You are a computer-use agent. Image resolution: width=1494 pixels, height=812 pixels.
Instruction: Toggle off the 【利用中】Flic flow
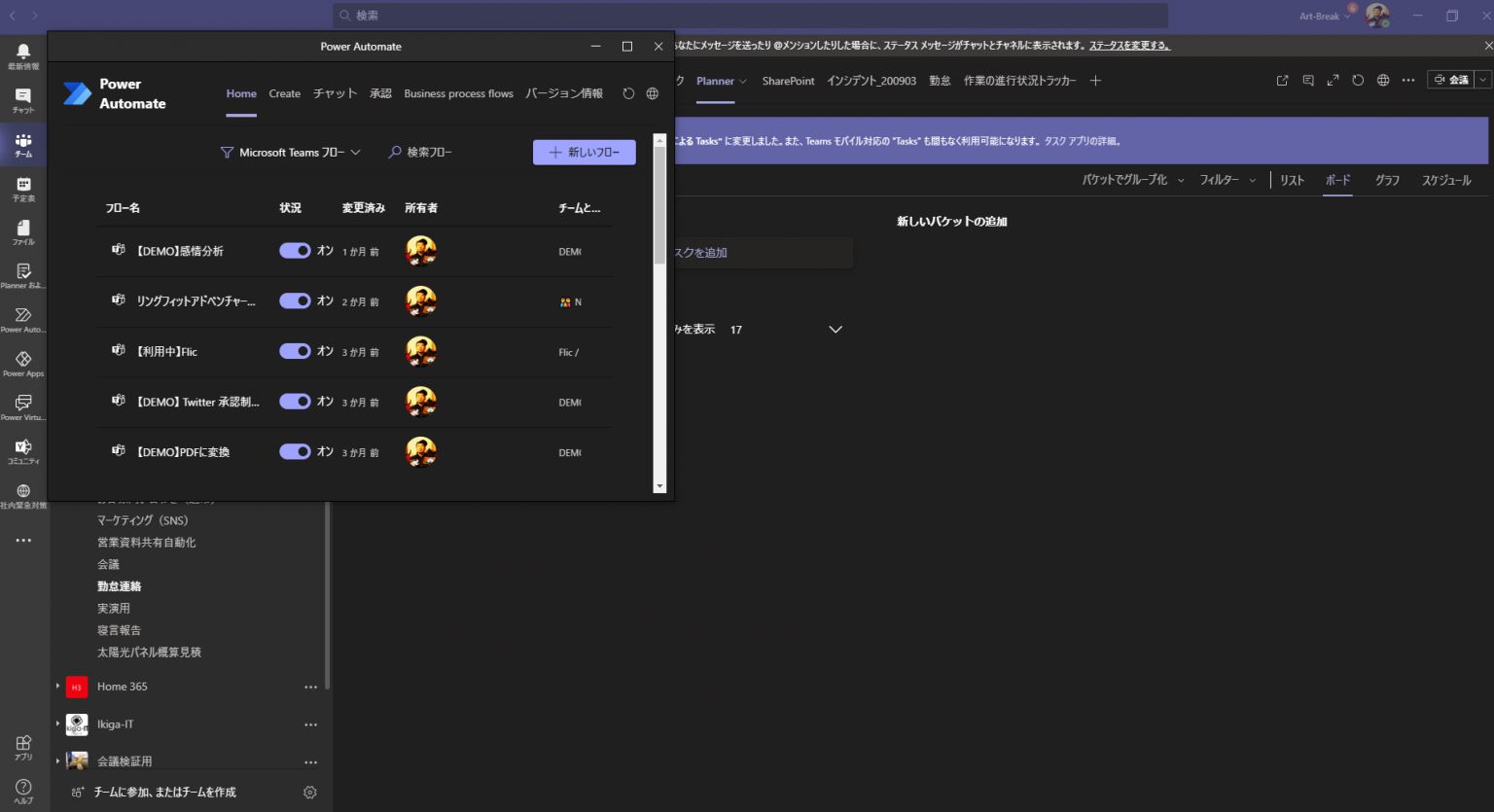pos(295,351)
